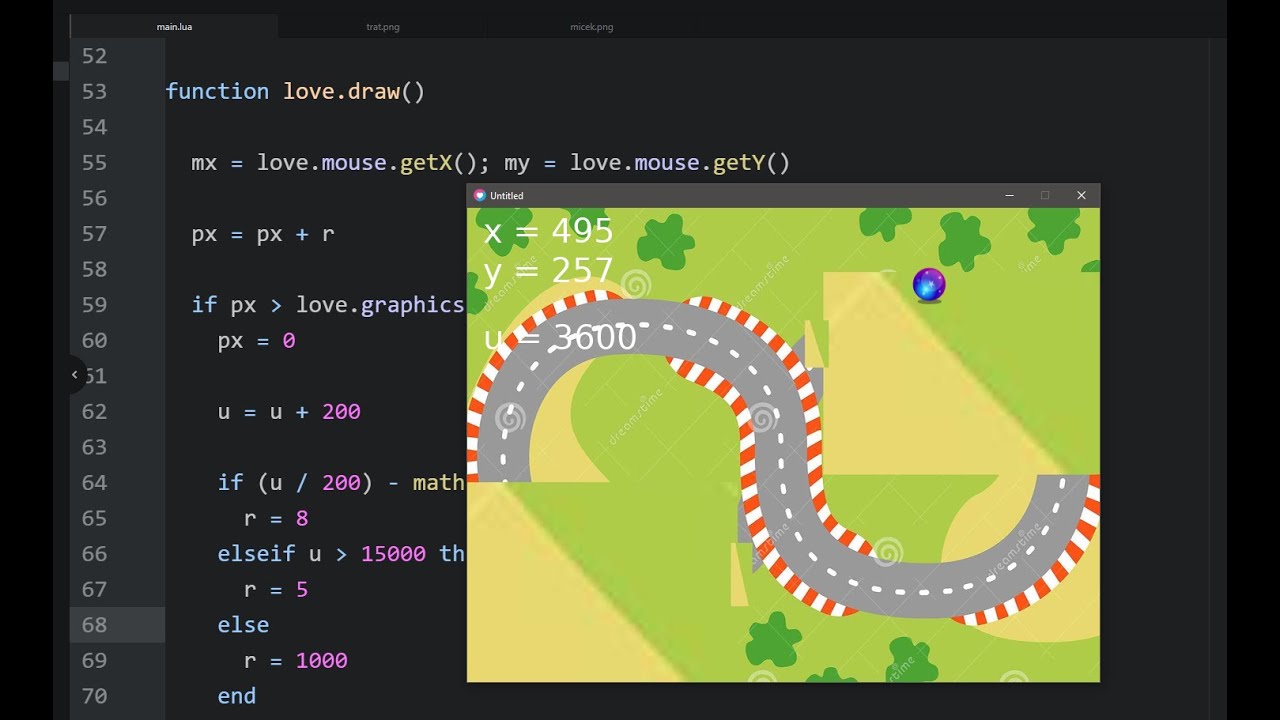Click the 'else' keyword on line 68
Viewport: 1280px width, 720px height.
(243, 625)
